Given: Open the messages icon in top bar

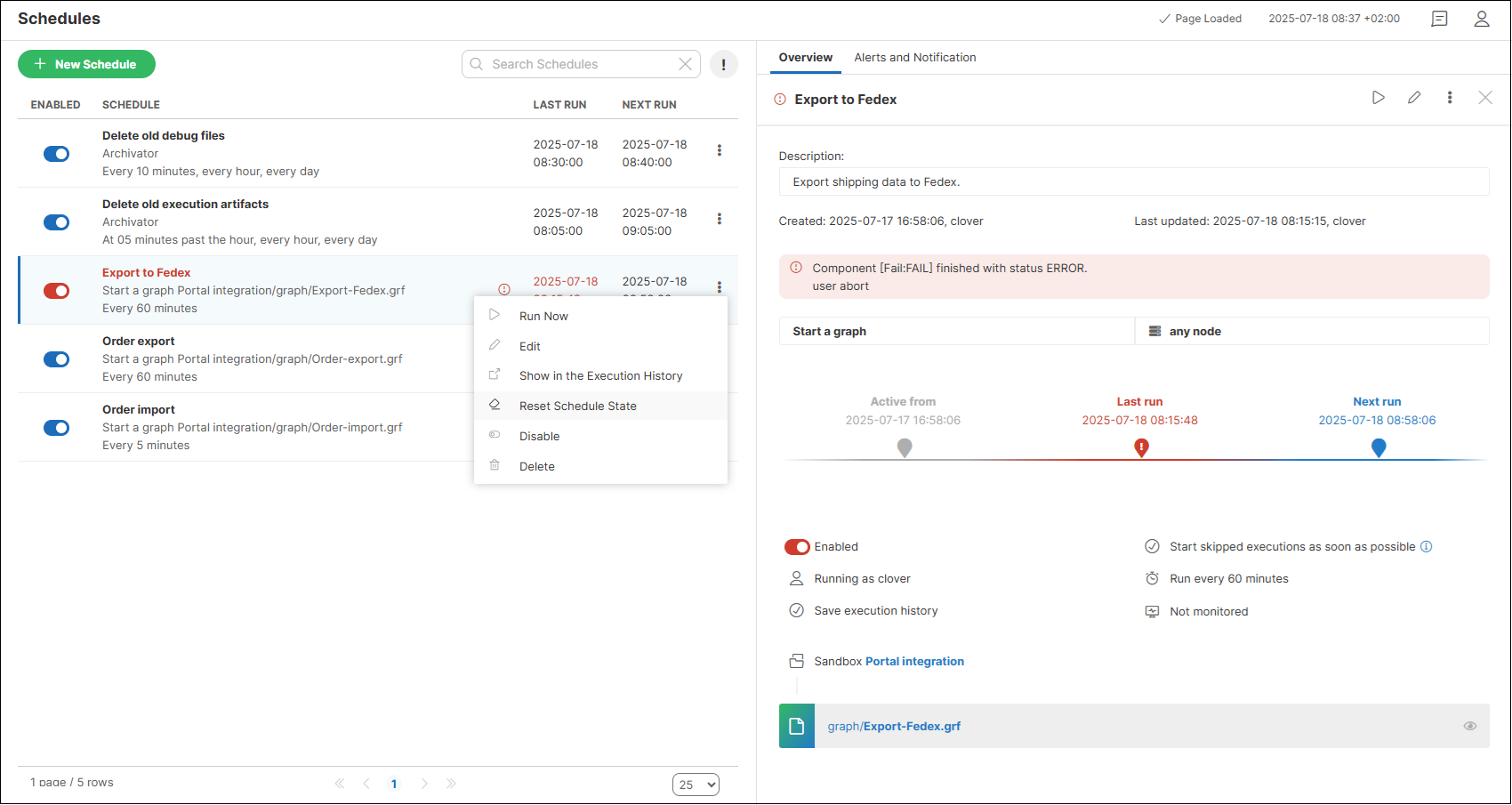Looking at the screenshot, I should 1439,19.
